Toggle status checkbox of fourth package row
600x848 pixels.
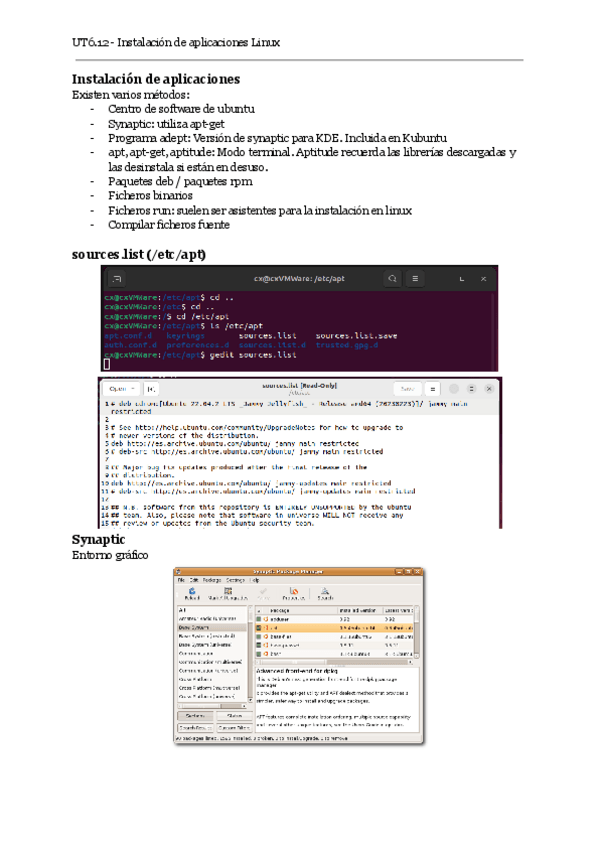click(x=259, y=645)
